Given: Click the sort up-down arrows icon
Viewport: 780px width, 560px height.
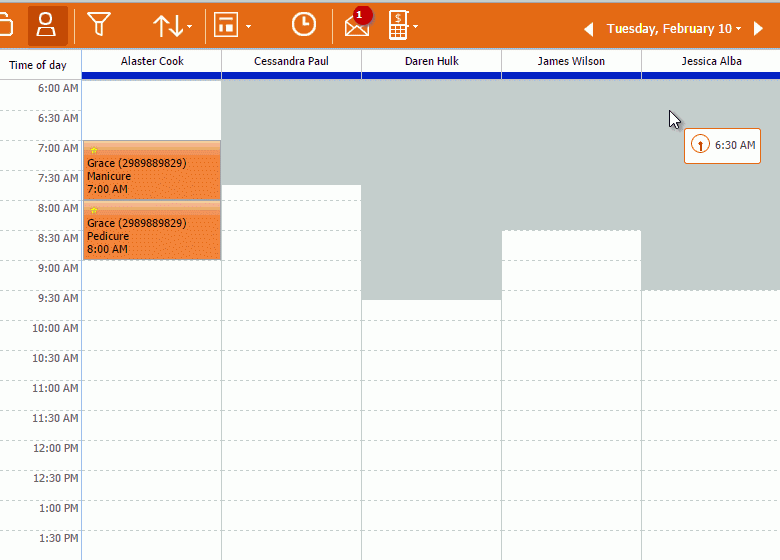Looking at the screenshot, I should tap(168, 25).
